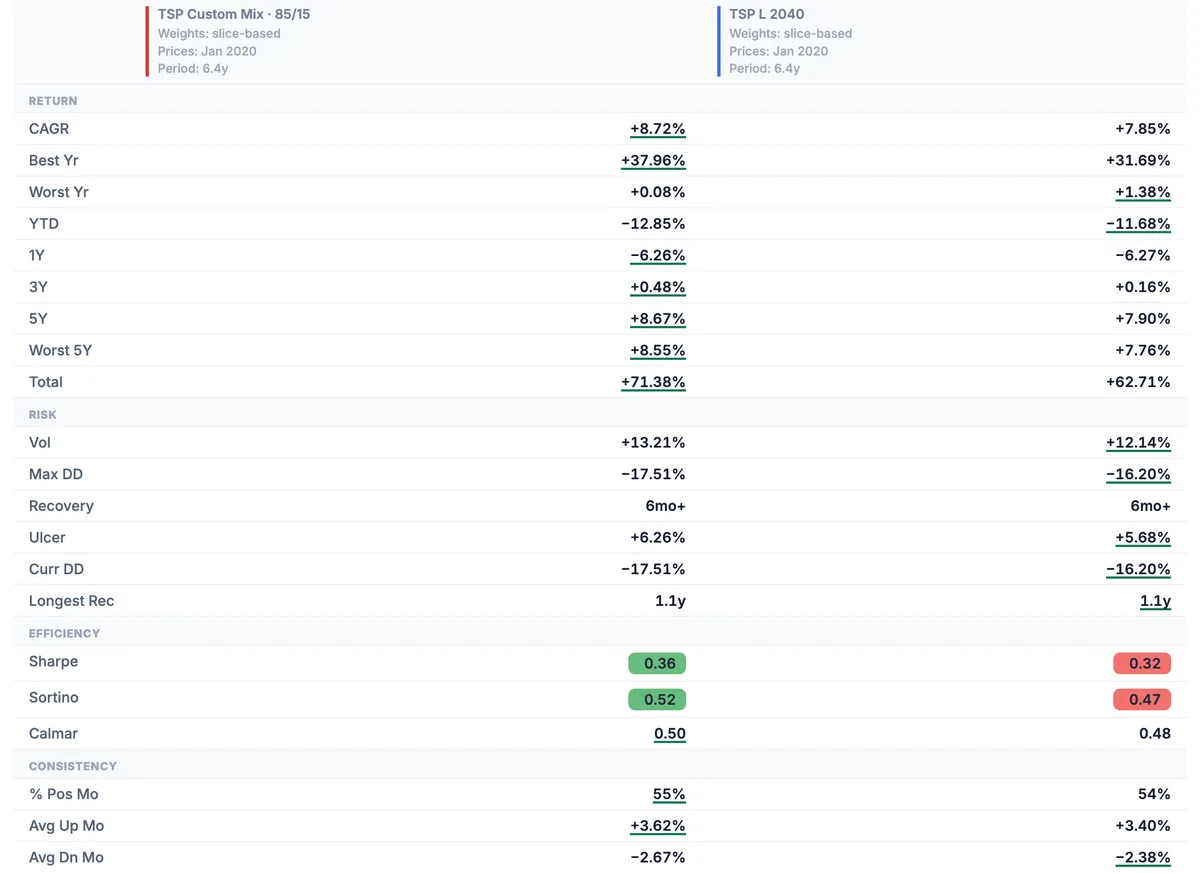Click the RETURN section heading
Viewport: 1200px width, 873px height.
(53, 101)
